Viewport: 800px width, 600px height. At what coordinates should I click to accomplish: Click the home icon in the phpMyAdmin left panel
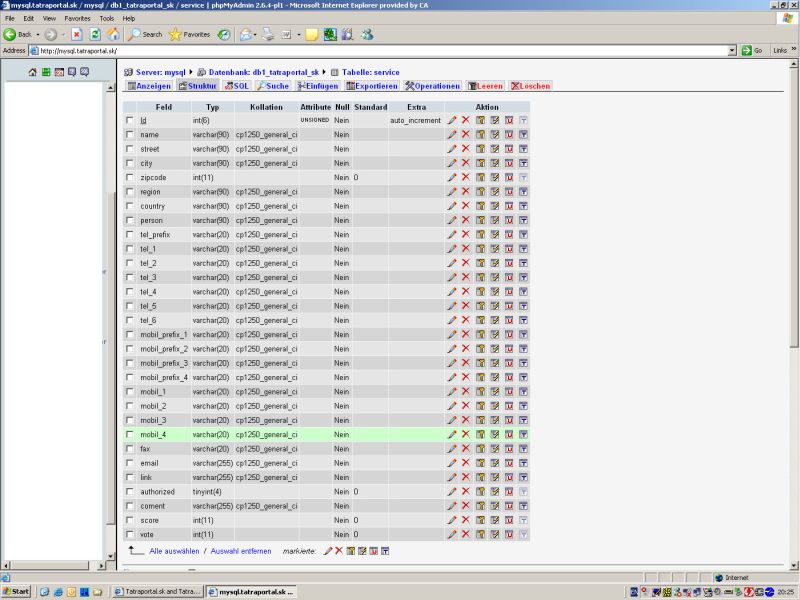[33, 72]
